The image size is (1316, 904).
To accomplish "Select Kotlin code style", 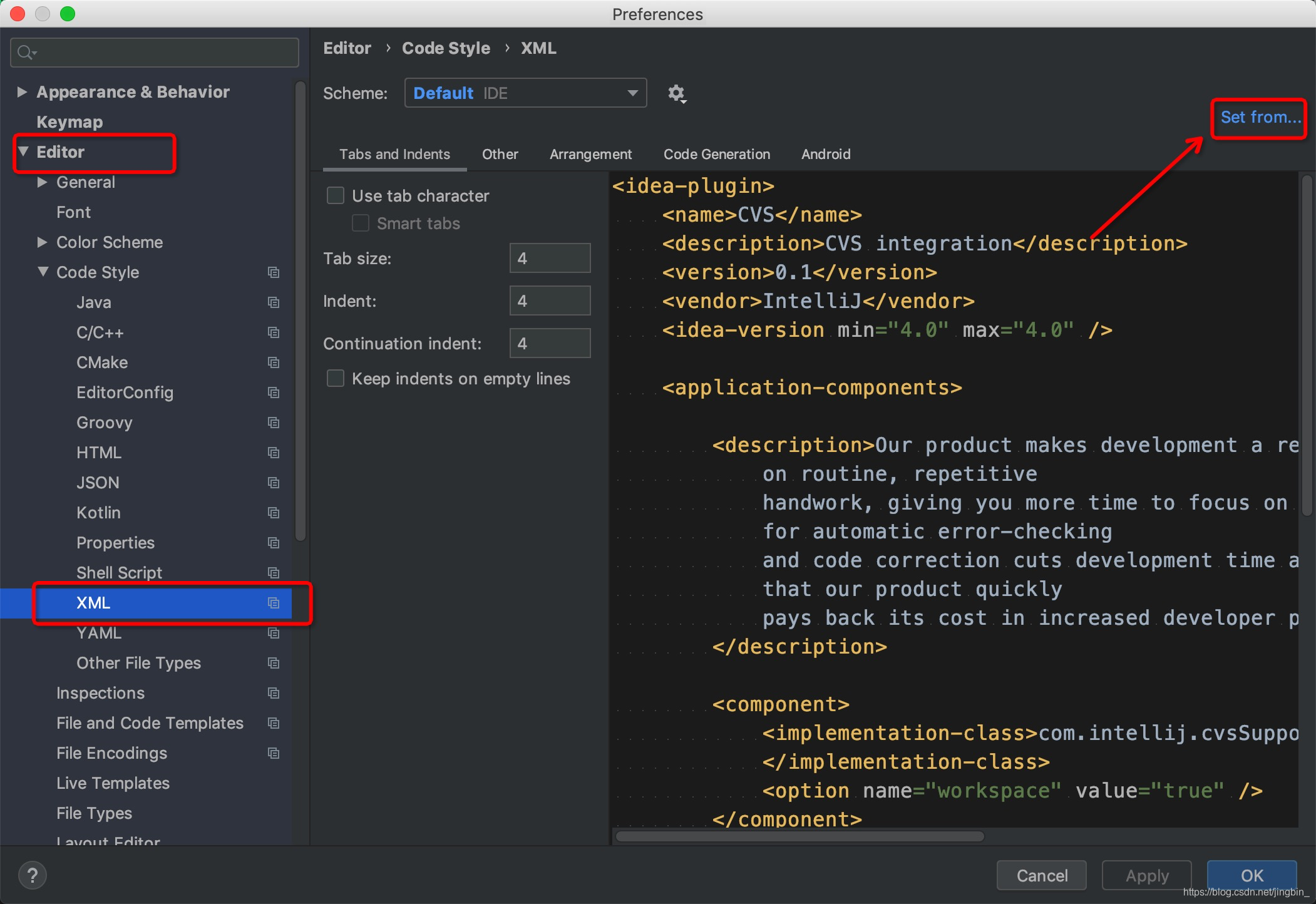I will 98,513.
